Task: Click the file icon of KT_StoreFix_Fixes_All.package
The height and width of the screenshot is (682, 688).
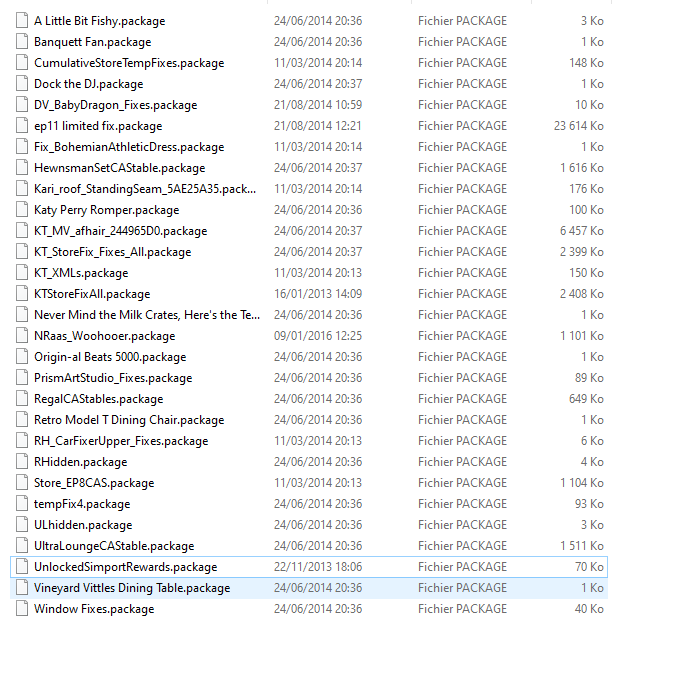Action: 22,252
